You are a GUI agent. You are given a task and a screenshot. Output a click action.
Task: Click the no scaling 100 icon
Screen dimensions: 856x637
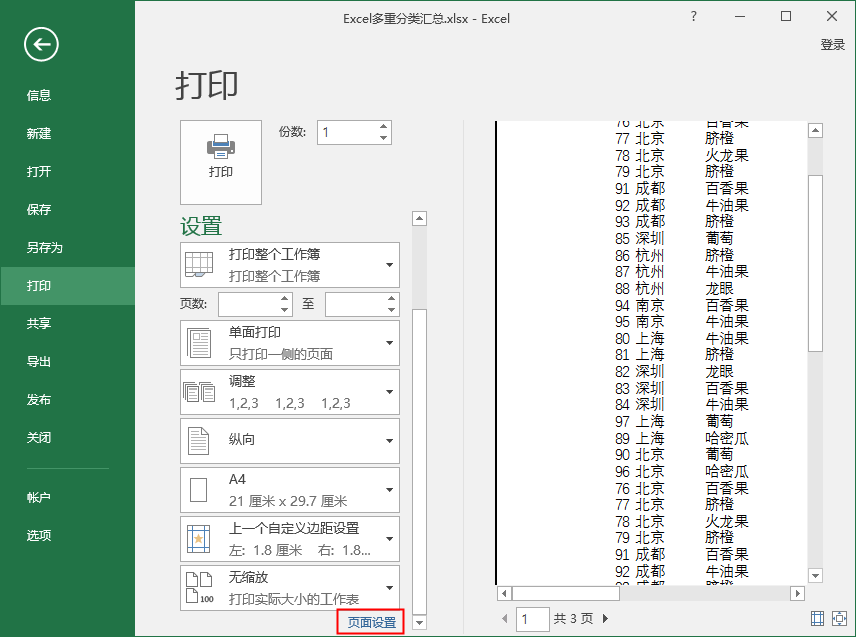click(199, 587)
